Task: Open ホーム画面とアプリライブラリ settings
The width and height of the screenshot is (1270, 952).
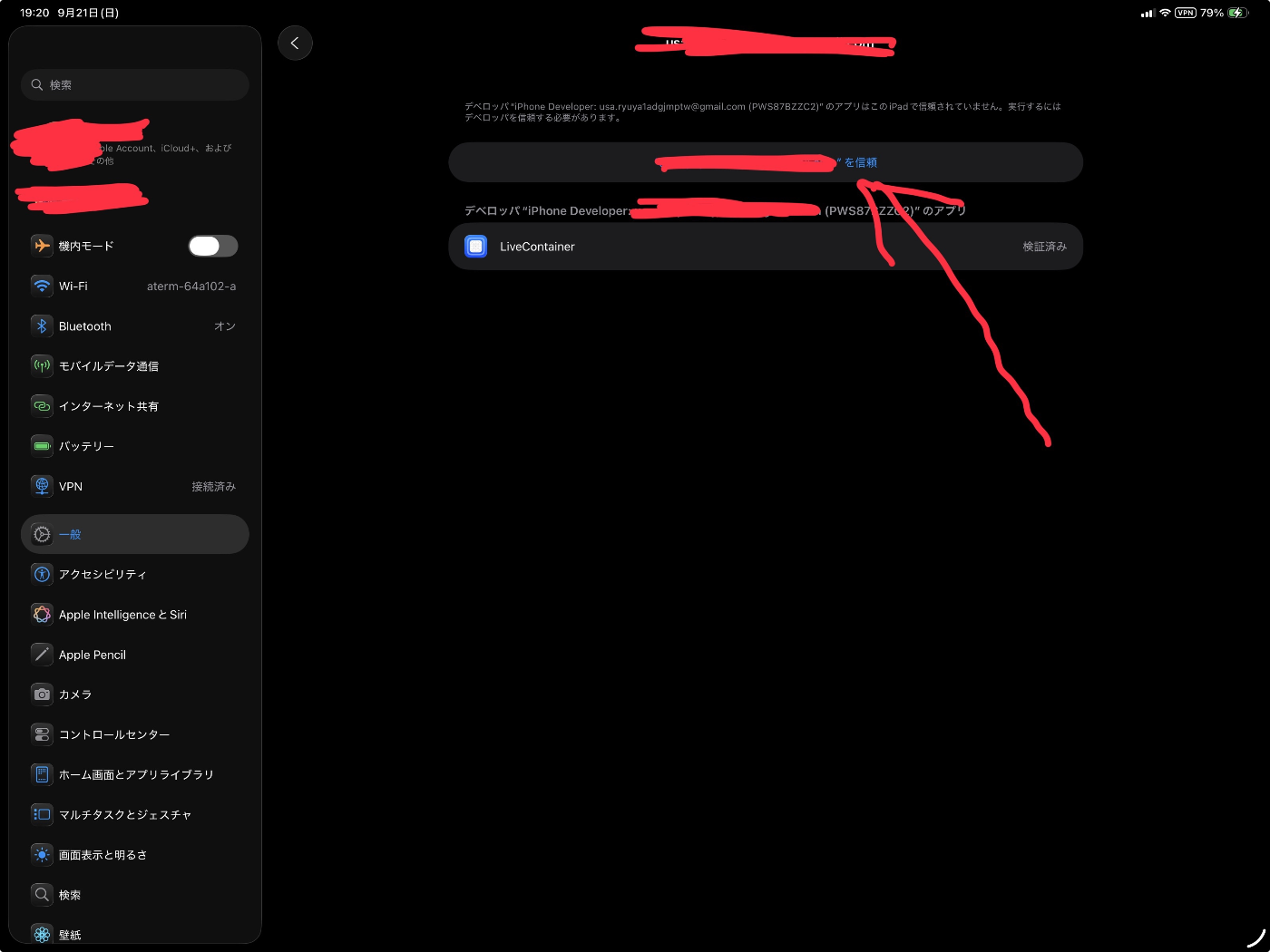Action: click(135, 774)
